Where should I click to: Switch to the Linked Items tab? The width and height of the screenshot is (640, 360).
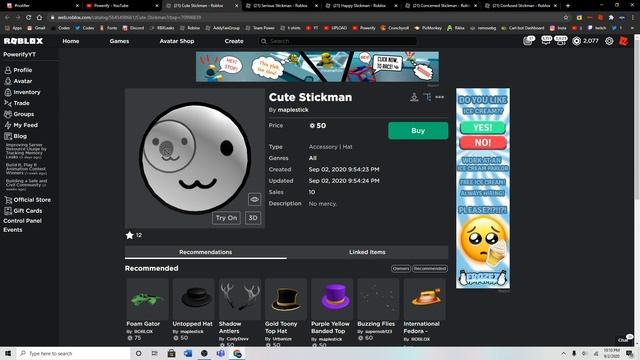[x=367, y=252]
